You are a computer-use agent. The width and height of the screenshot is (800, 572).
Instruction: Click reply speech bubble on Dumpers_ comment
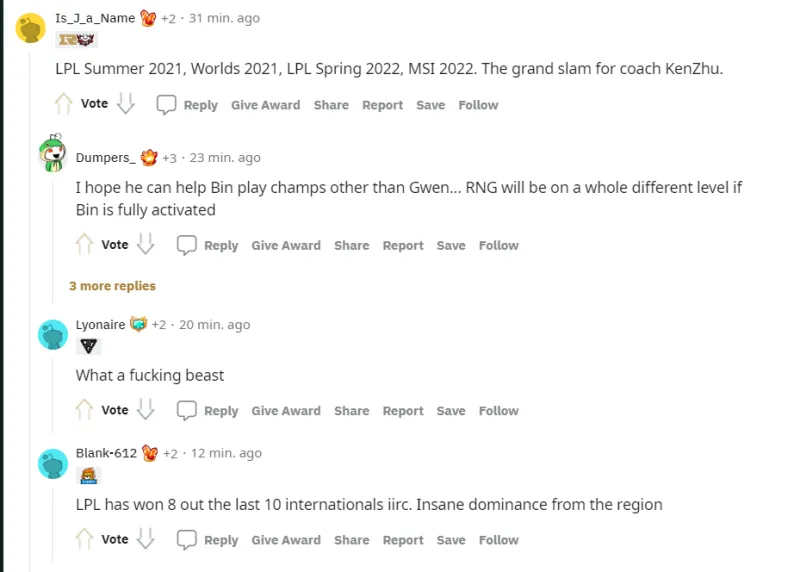coord(187,245)
